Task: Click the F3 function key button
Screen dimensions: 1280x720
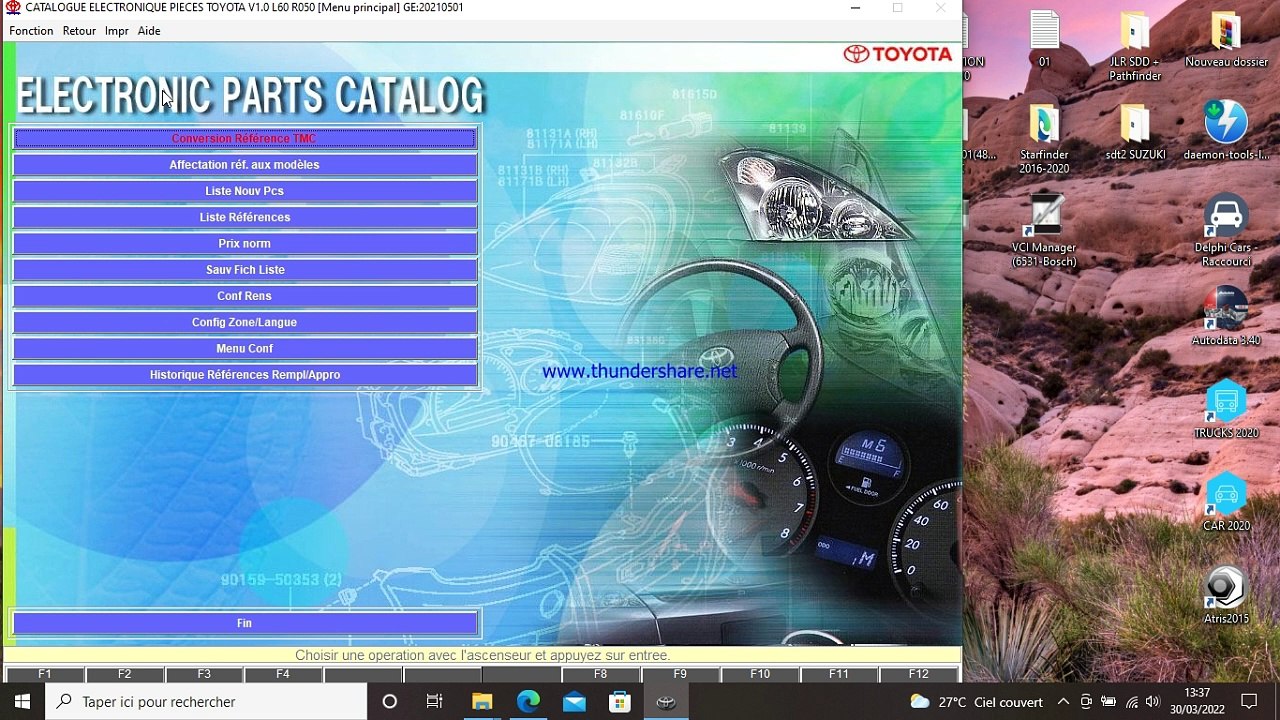Action: pos(204,674)
